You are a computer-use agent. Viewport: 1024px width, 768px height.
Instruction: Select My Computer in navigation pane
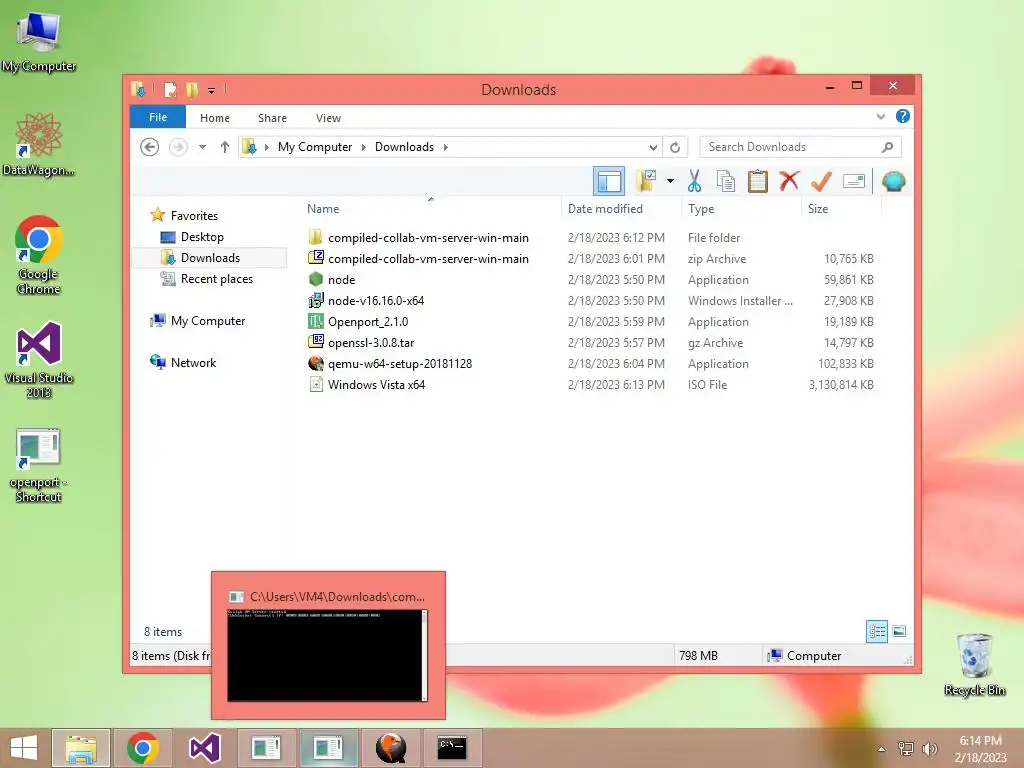208,321
